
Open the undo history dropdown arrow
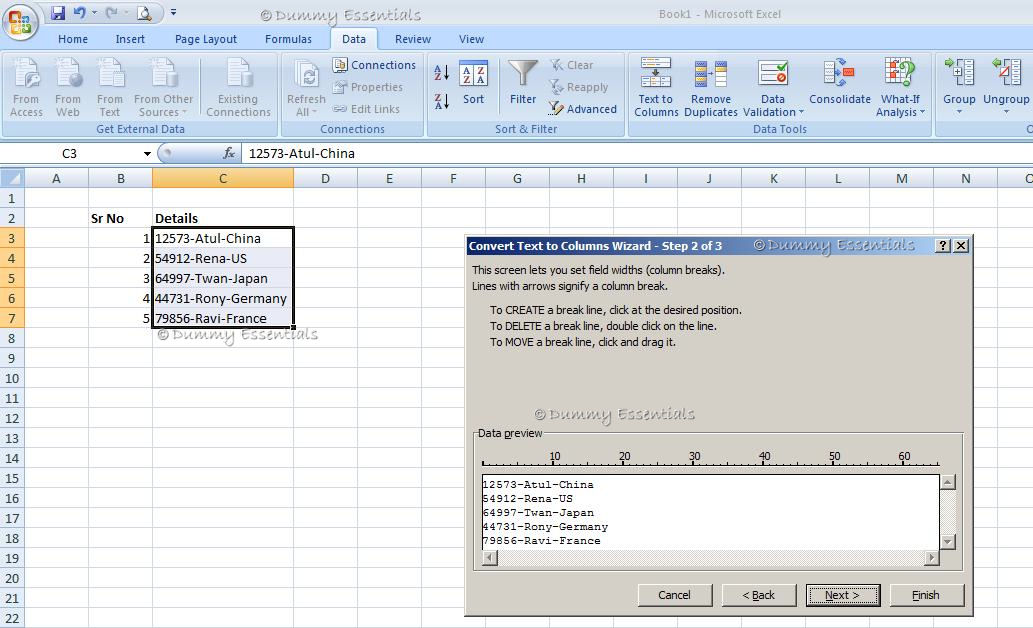click(x=94, y=13)
